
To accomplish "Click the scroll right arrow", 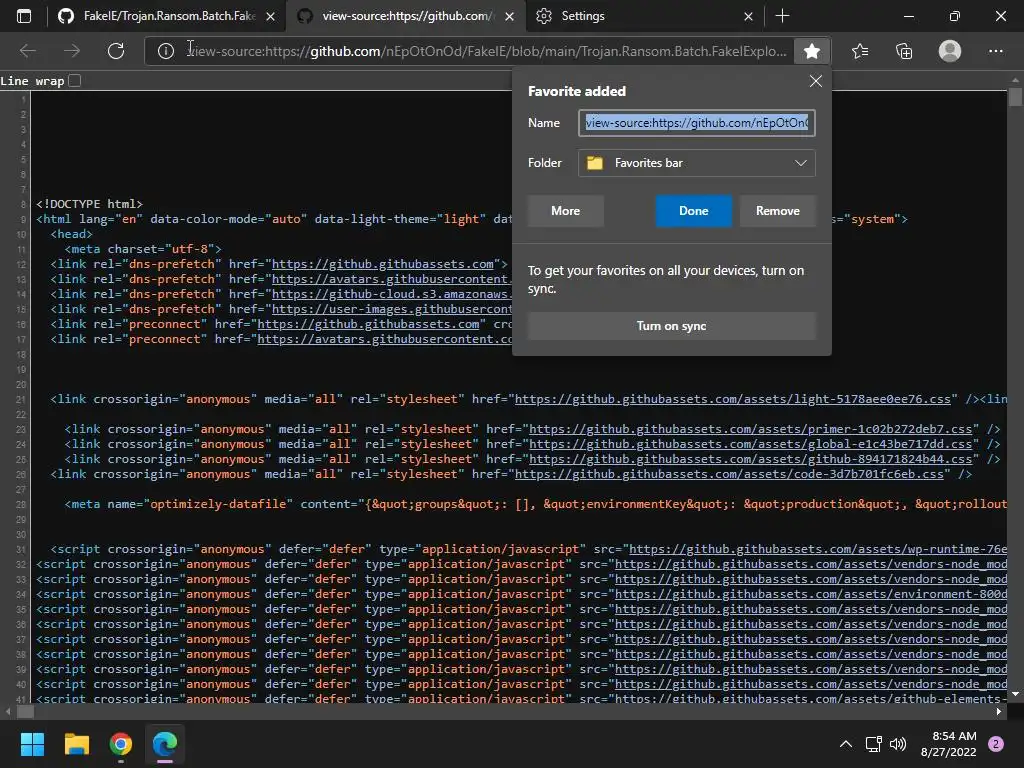I will 999,712.
